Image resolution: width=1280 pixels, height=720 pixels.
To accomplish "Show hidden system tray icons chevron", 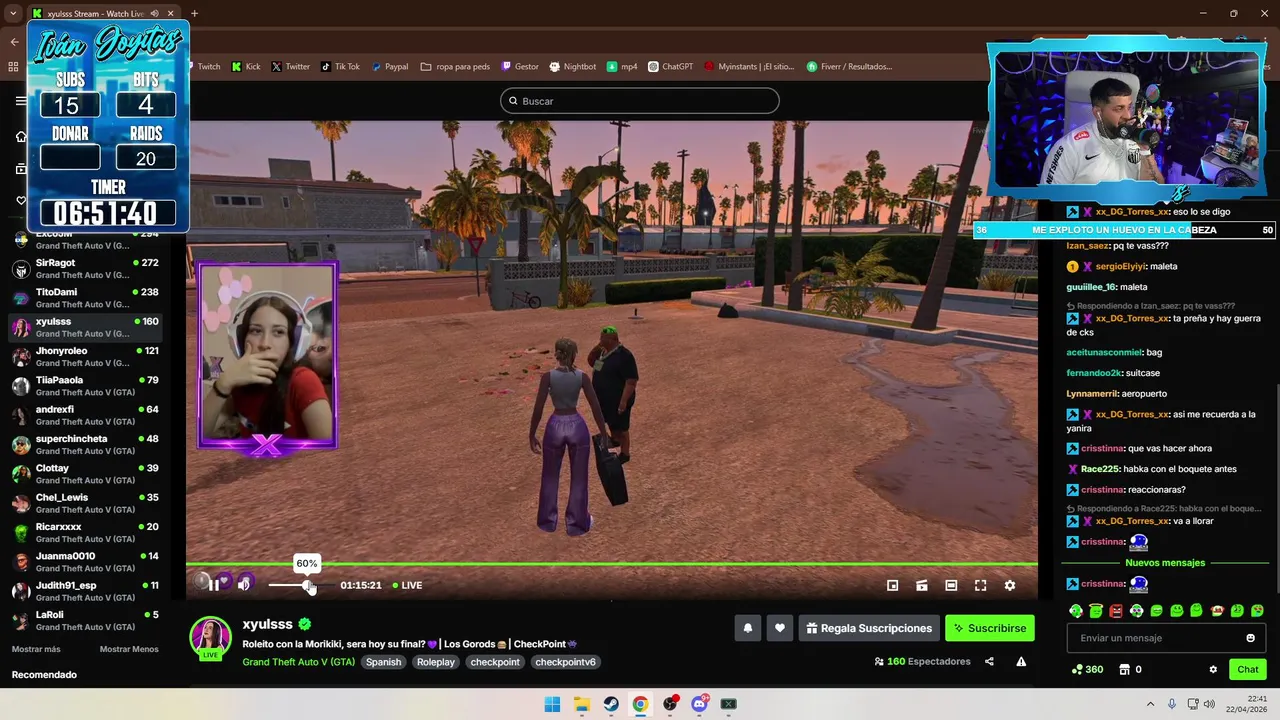I will tap(1150, 704).
